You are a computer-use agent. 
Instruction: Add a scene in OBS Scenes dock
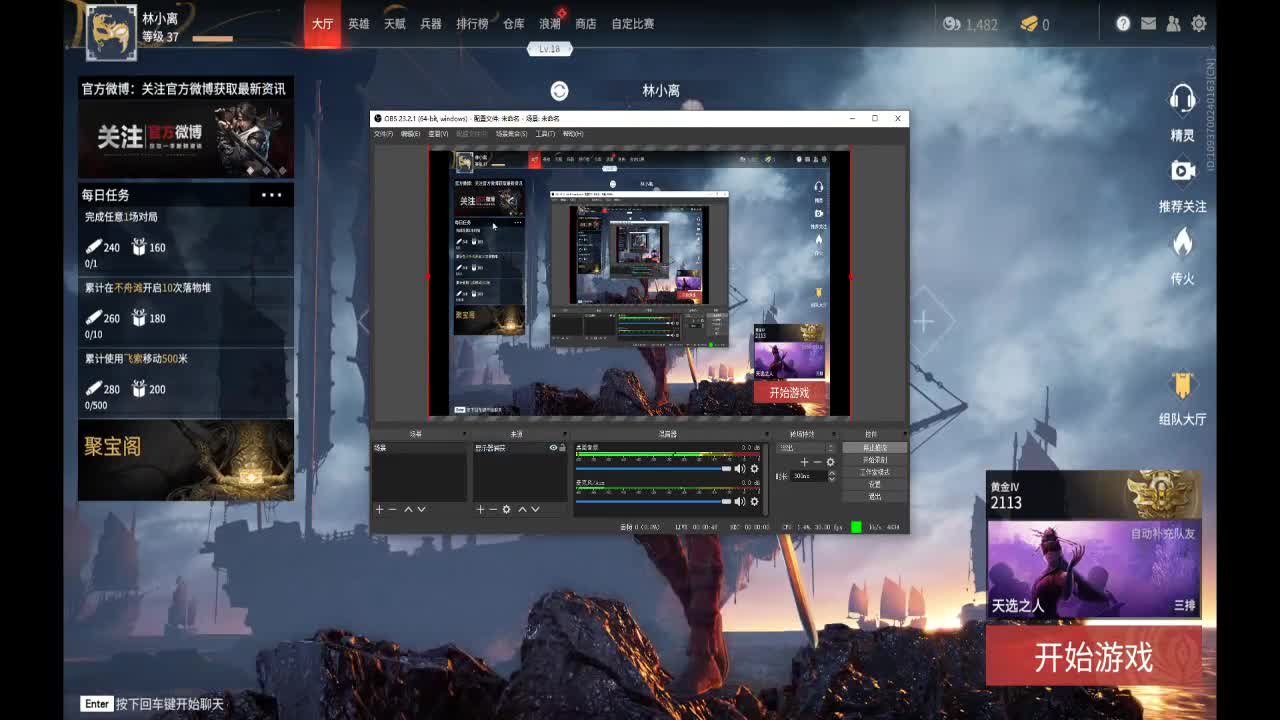379,509
